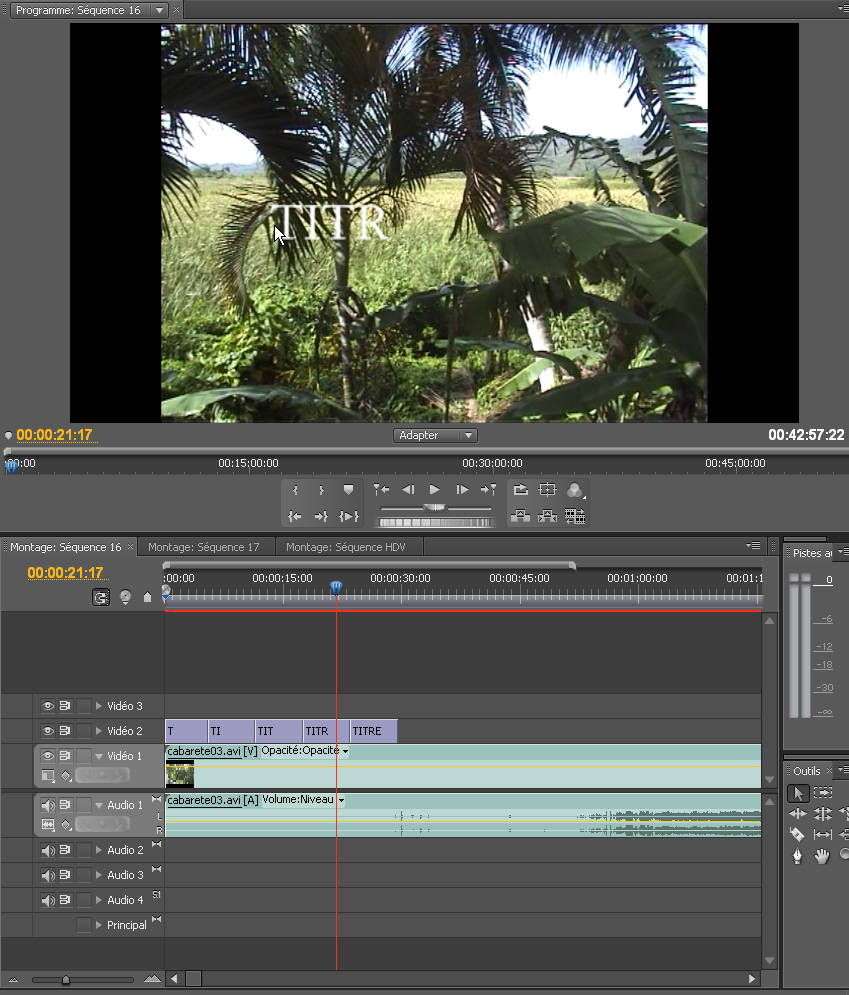Image resolution: width=849 pixels, height=995 pixels.
Task: Select the TITRE clip on Vidéo 2
Action: point(373,731)
